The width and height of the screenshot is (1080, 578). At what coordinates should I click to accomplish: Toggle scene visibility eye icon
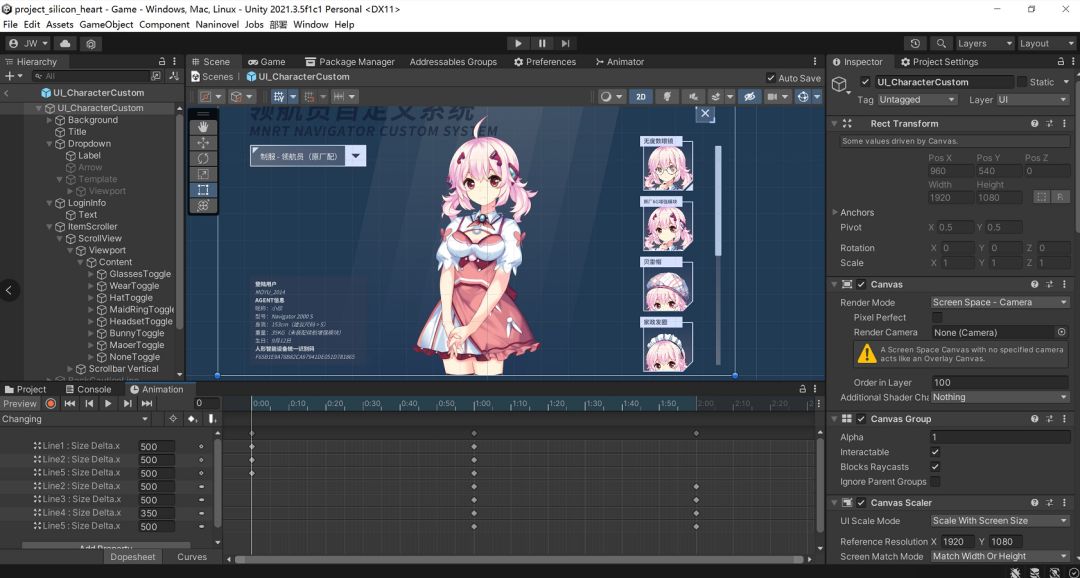[x=749, y=97]
